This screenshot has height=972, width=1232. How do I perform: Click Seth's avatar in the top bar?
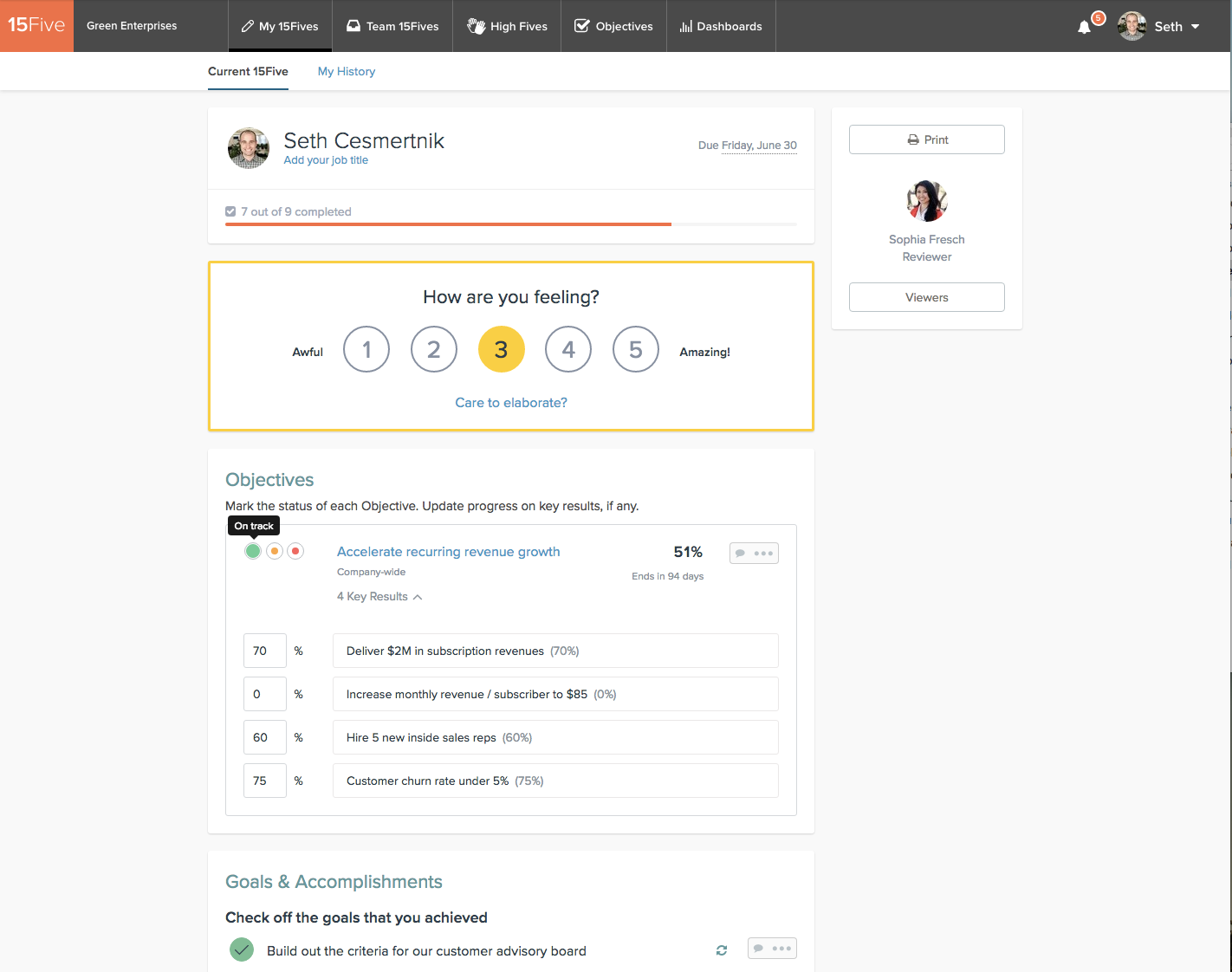(x=1131, y=26)
